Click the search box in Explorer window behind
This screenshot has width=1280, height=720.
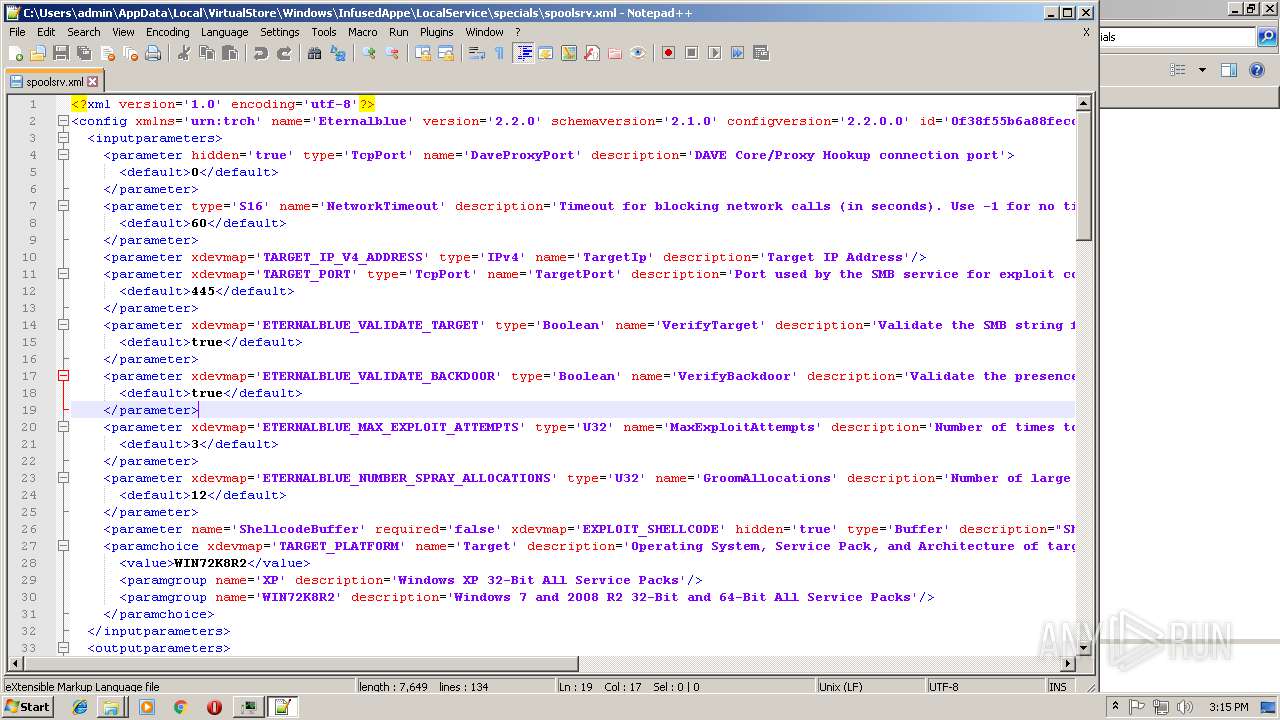click(1177, 37)
